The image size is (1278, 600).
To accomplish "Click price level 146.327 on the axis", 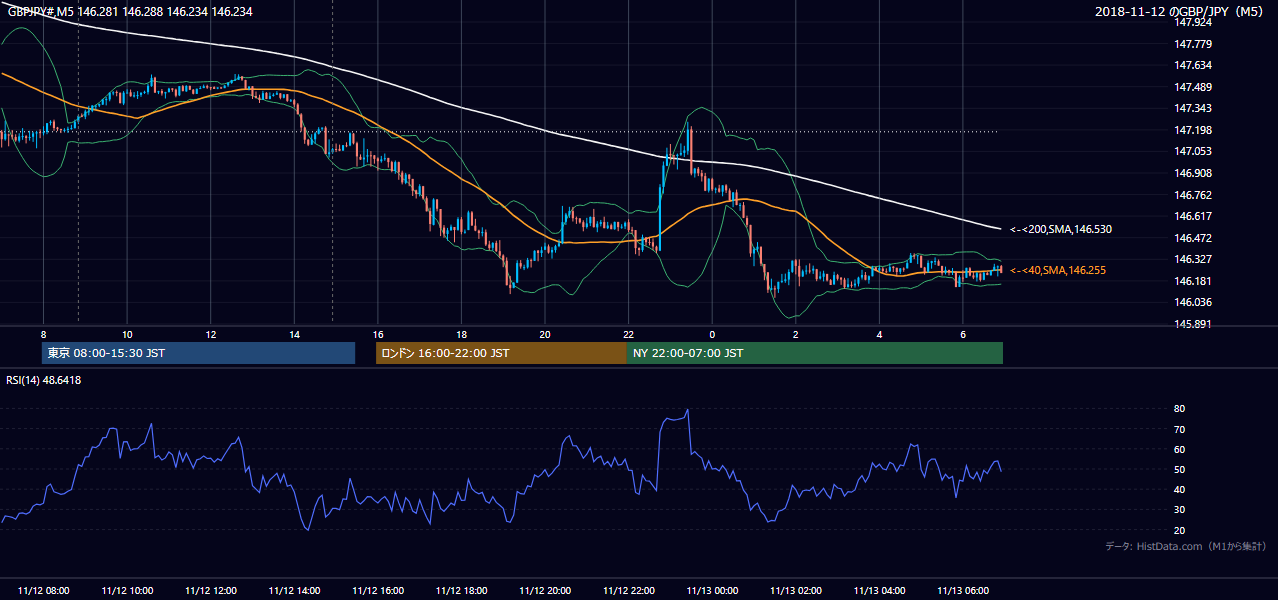I will (x=1194, y=259).
